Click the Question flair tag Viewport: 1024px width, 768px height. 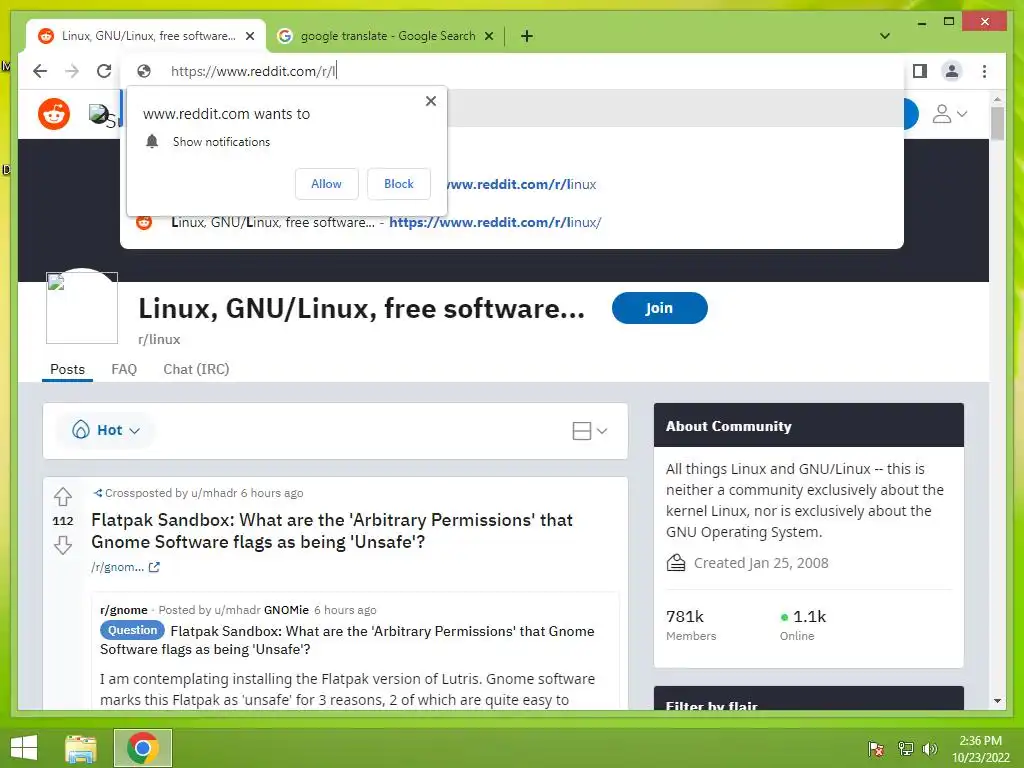[x=132, y=630]
